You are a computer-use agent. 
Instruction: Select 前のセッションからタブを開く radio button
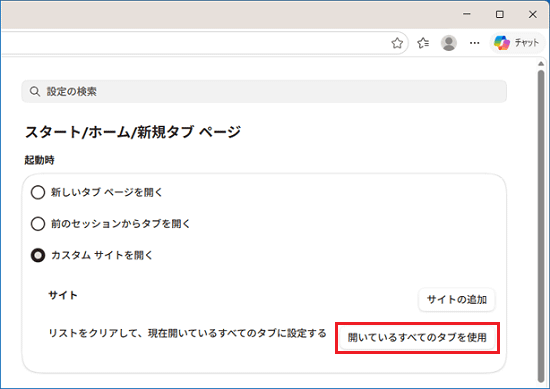click(38, 224)
